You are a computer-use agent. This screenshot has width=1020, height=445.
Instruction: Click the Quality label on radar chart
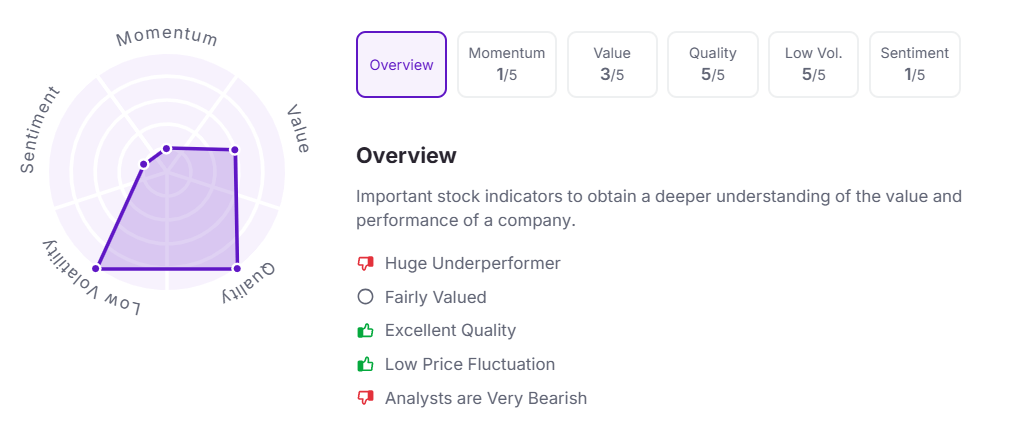[249, 282]
